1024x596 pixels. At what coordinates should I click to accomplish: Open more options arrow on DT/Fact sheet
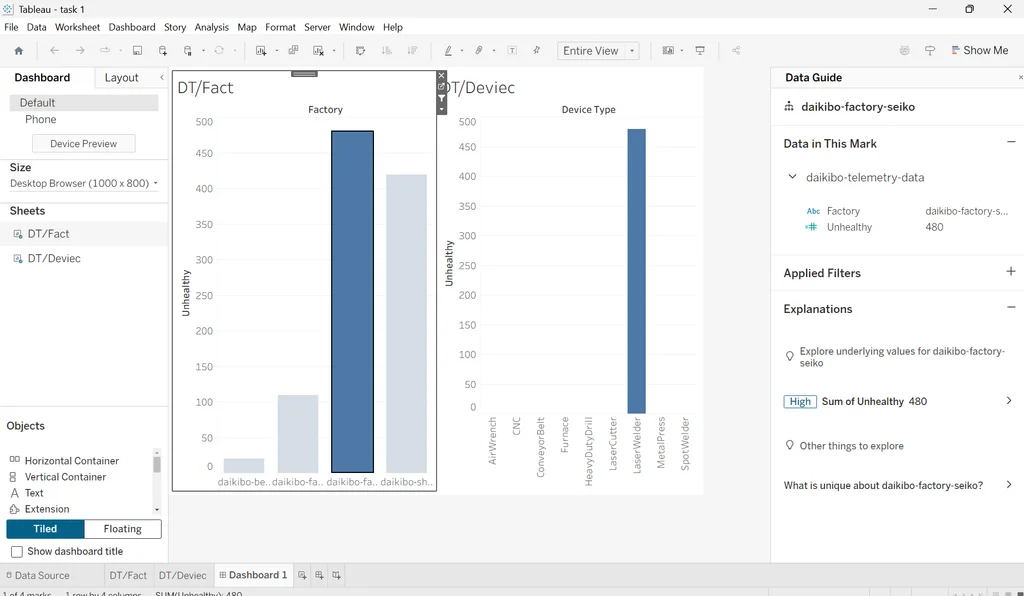[x=441, y=109]
